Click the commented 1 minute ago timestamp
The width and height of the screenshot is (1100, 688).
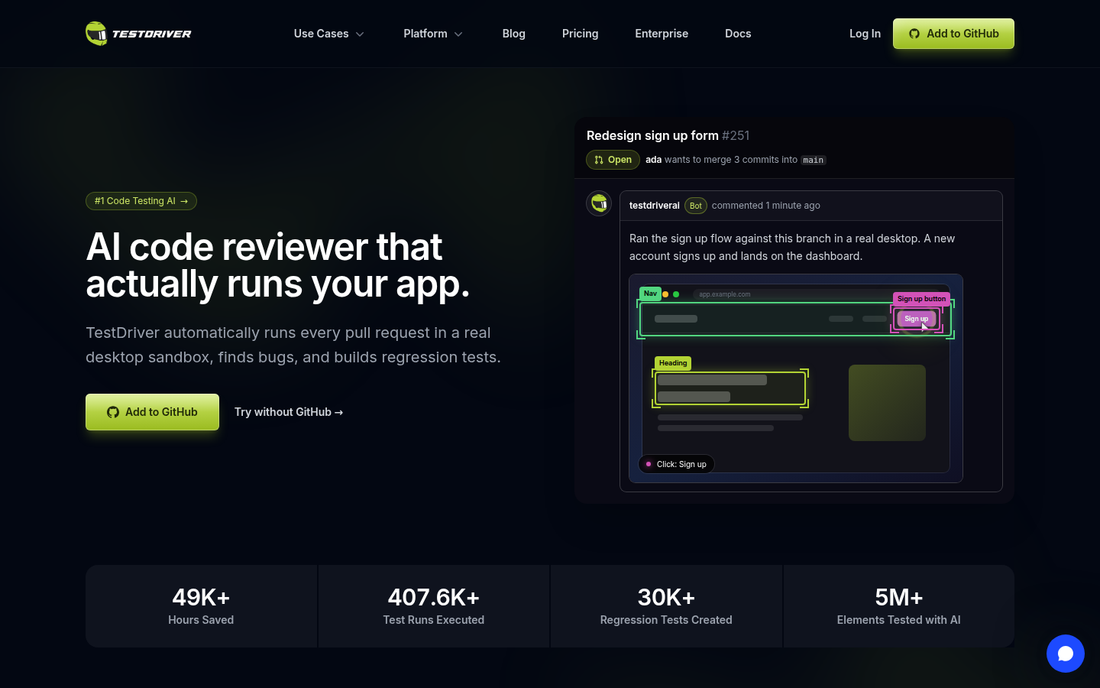[765, 205]
